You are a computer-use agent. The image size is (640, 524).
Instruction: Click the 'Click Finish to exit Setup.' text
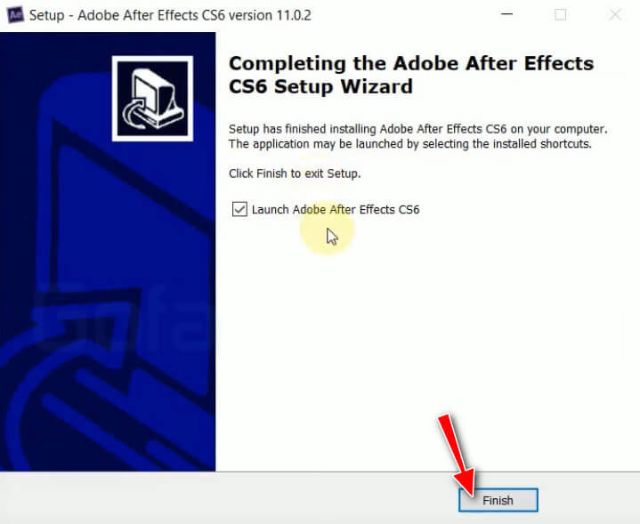coord(295,173)
